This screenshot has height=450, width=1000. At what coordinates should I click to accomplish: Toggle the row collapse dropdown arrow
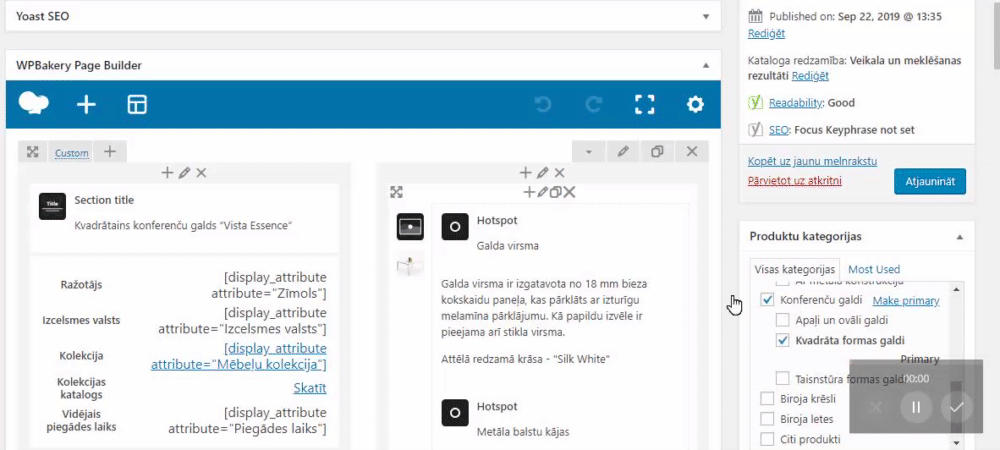[589, 152]
